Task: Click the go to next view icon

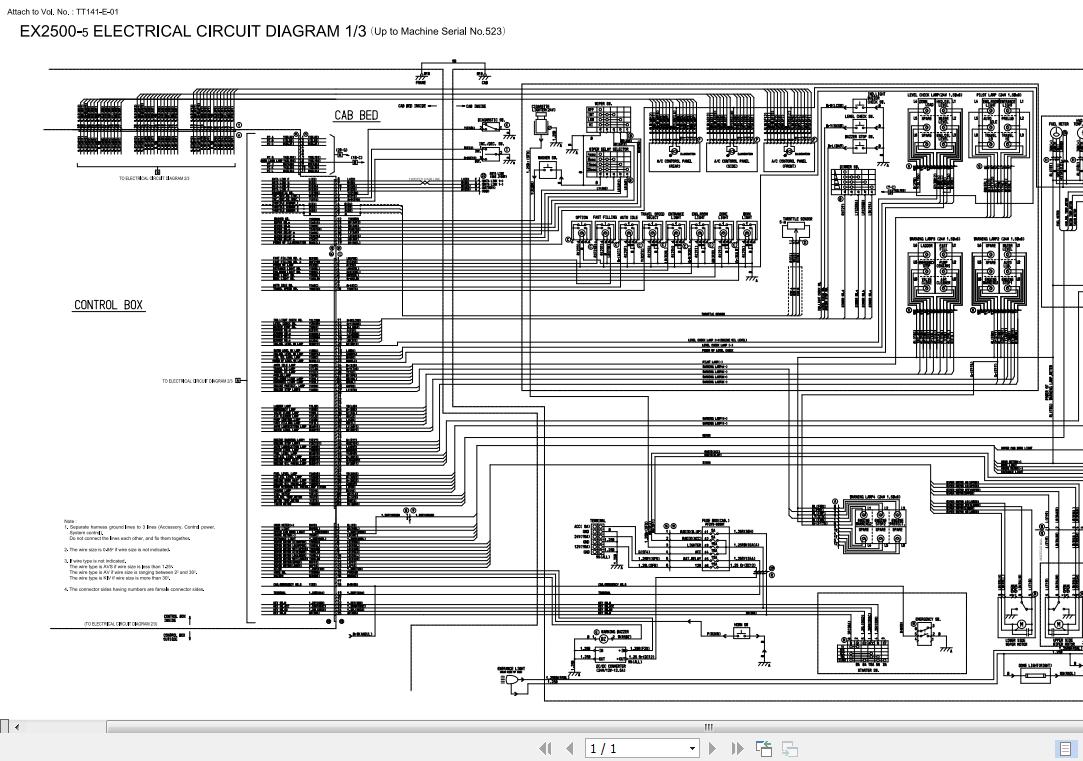Action: (789, 749)
